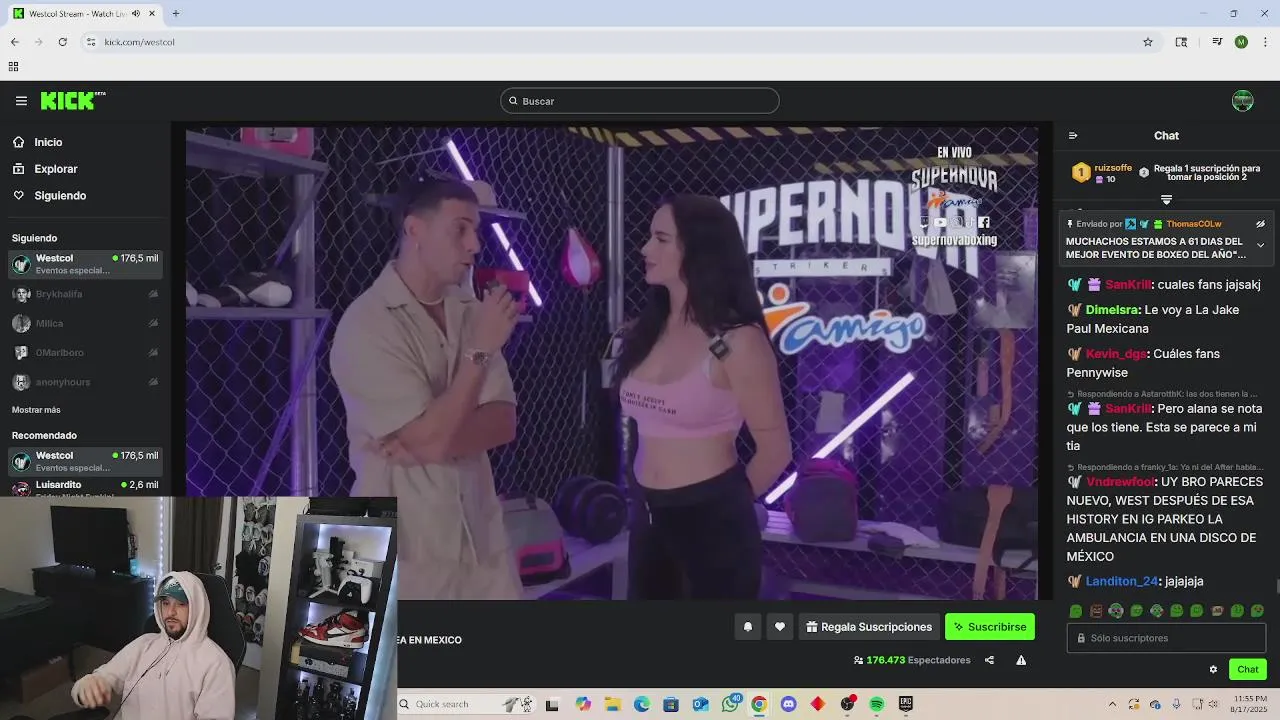
Task: Open Epic Games from the taskbar
Action: pyautogui.click(x=906, y=704)
